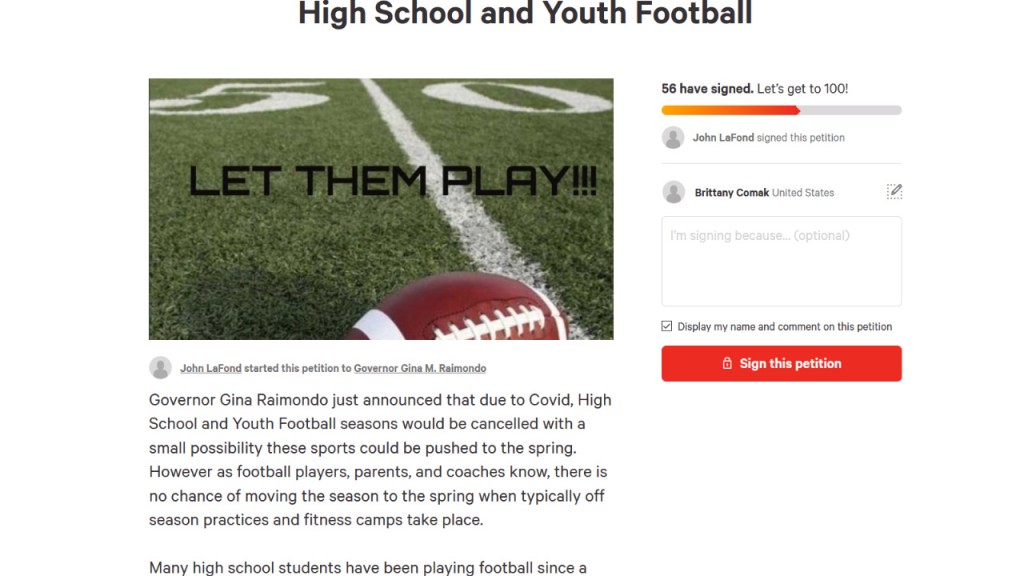Click the Brittany Comak signer name
Image resolution: width=1024 pixels, height=576 pixels.
(731, 193)
